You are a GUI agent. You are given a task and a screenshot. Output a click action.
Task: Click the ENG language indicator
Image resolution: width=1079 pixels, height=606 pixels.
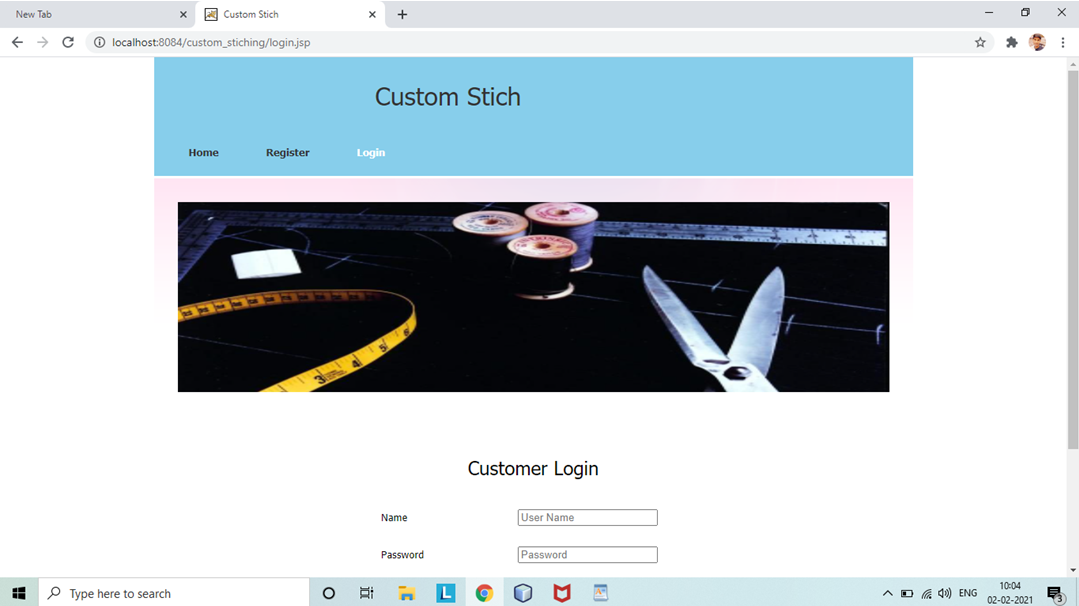[968, 593]
